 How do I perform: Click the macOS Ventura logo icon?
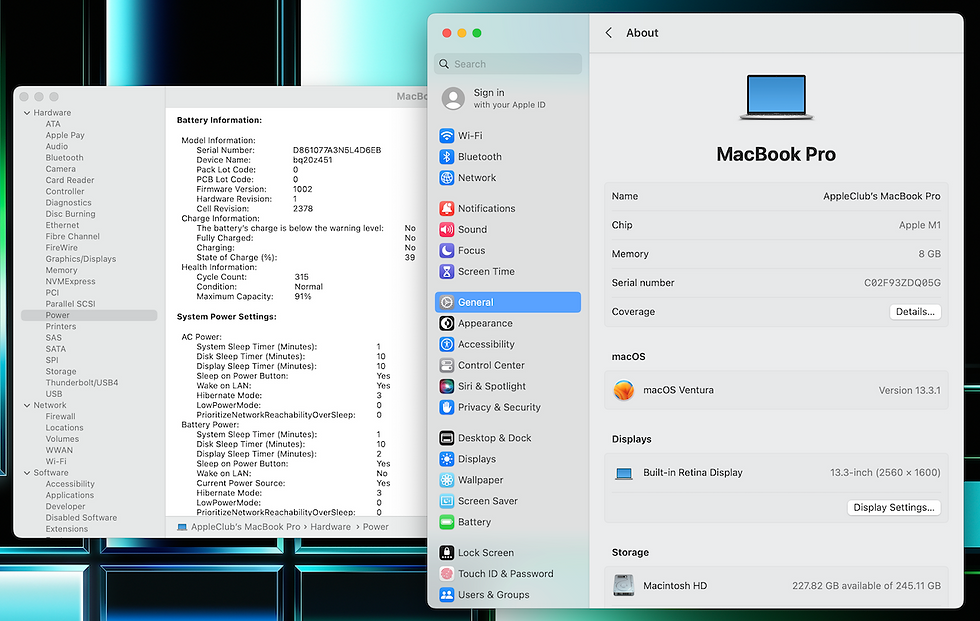pyautogui.click(x=624, y=390)
